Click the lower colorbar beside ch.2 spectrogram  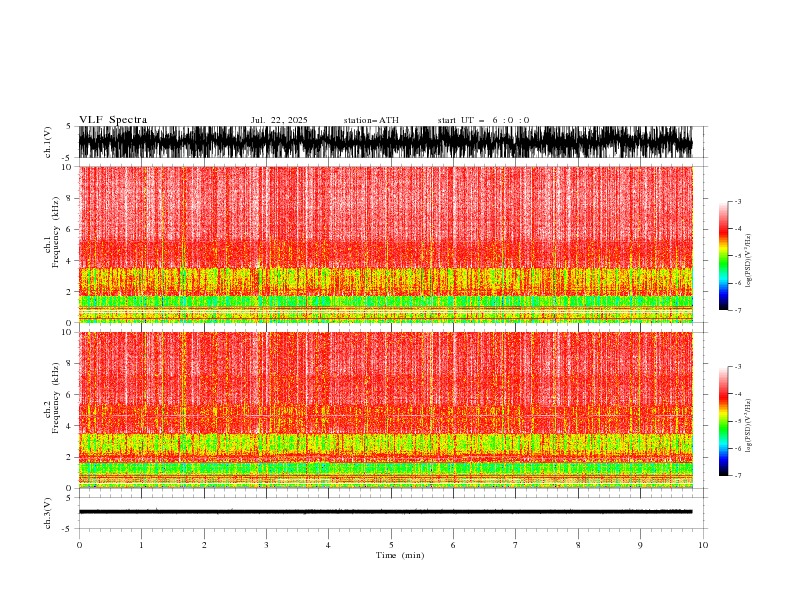(723, 421)
